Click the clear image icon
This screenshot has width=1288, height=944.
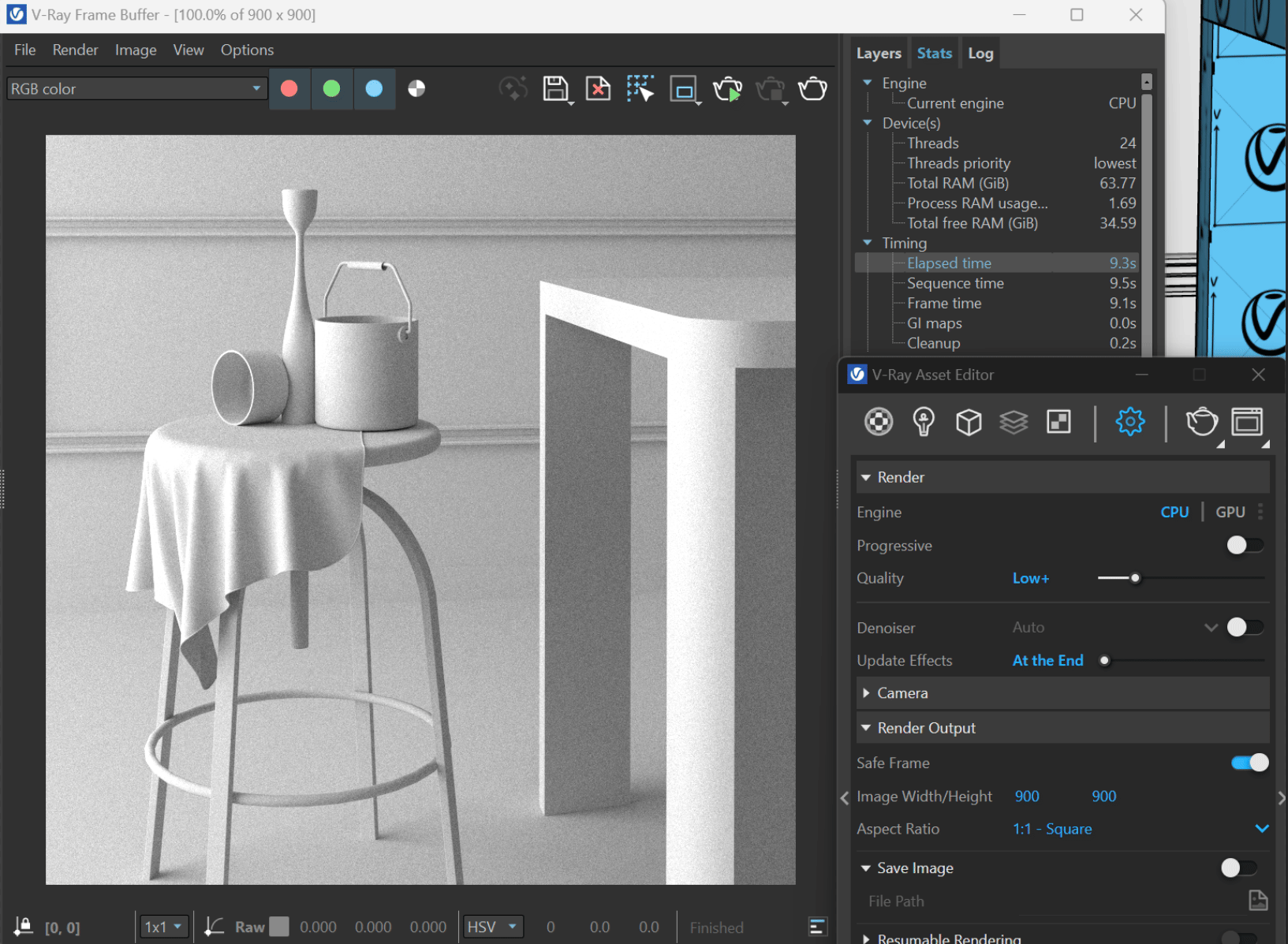click(x=598, y=88)
